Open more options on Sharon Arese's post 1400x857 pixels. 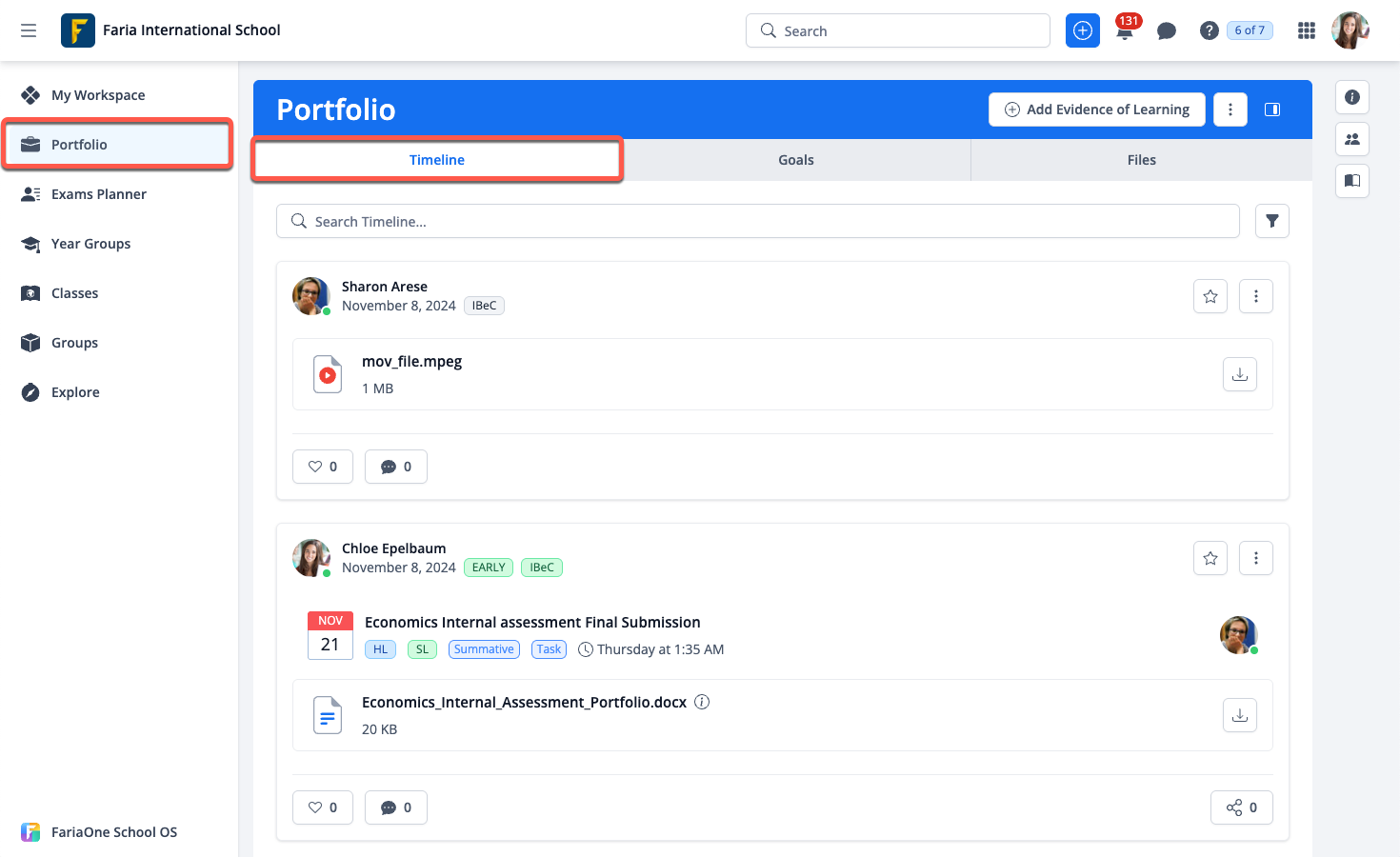(x=1255, y=296)
